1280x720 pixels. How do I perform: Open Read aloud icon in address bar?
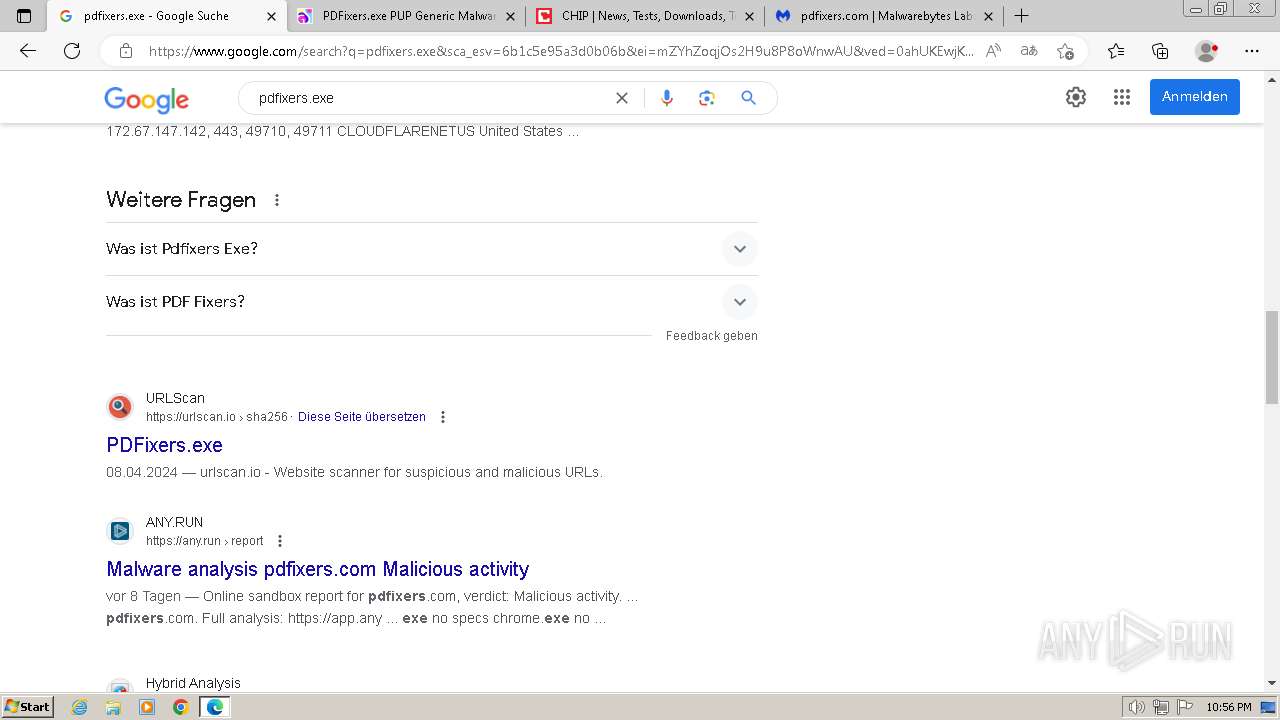point(993,51)
